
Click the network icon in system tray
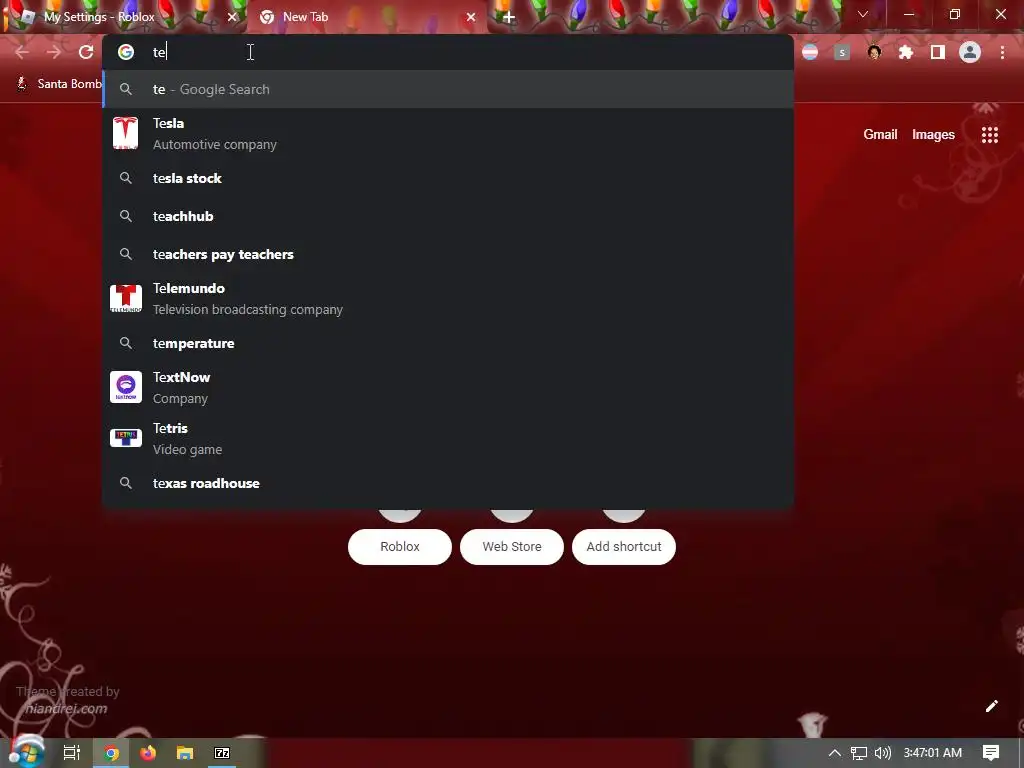coord(859,753)
